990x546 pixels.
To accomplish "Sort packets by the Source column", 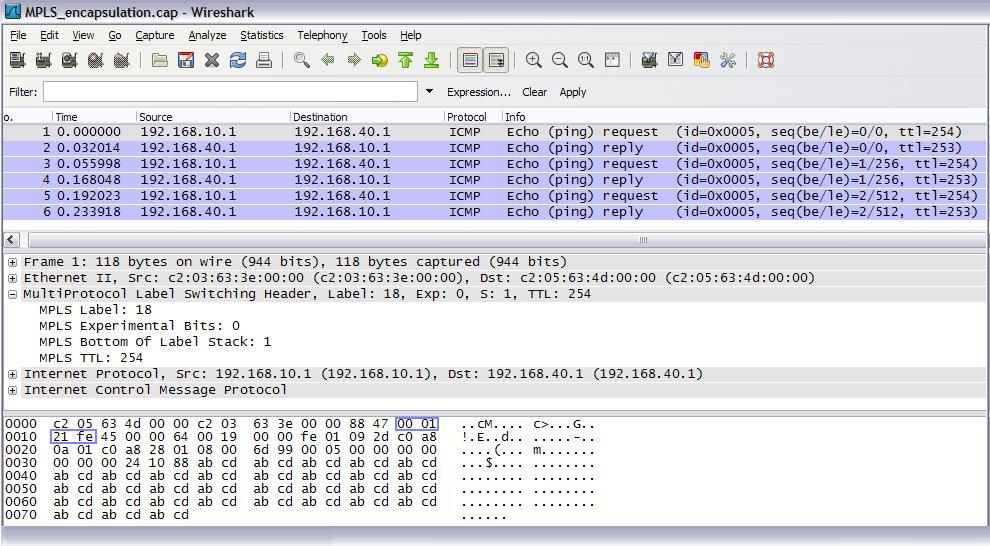I will pos(213,117).
